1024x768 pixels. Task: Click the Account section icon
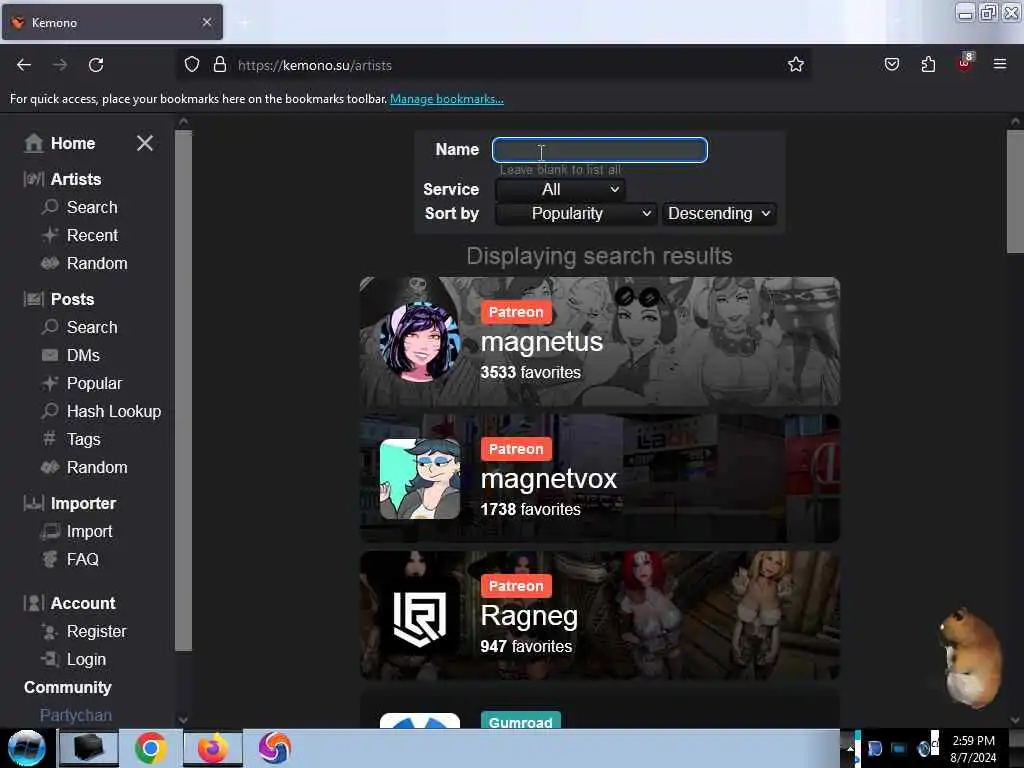pyautogui.click(x=33, y=603)
